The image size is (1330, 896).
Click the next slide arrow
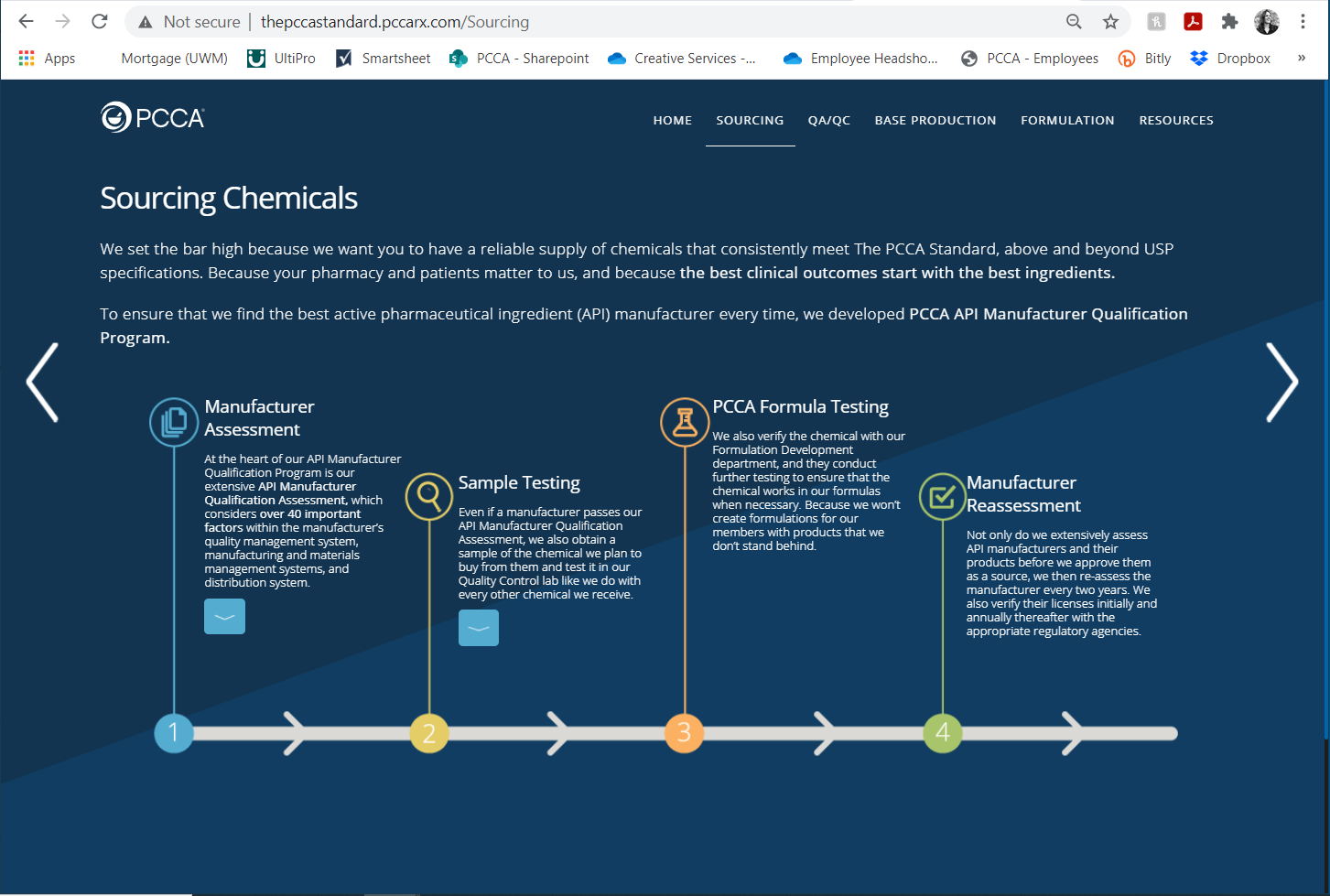(1281, 383)
